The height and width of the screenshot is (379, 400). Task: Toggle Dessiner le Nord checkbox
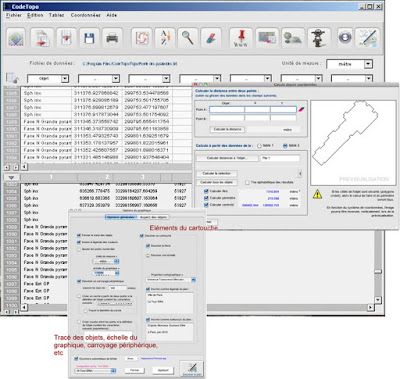click(x=148, y=246)
